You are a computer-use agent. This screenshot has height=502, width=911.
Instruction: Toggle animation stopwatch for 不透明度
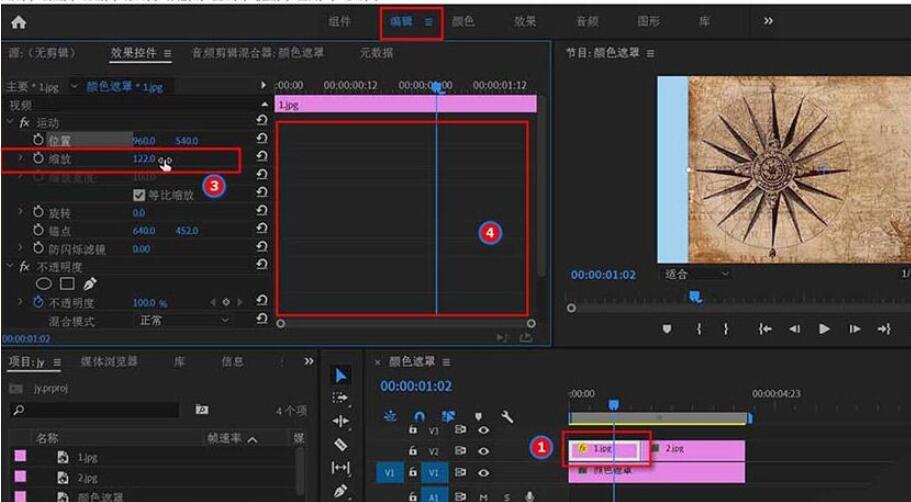[38, 302]
